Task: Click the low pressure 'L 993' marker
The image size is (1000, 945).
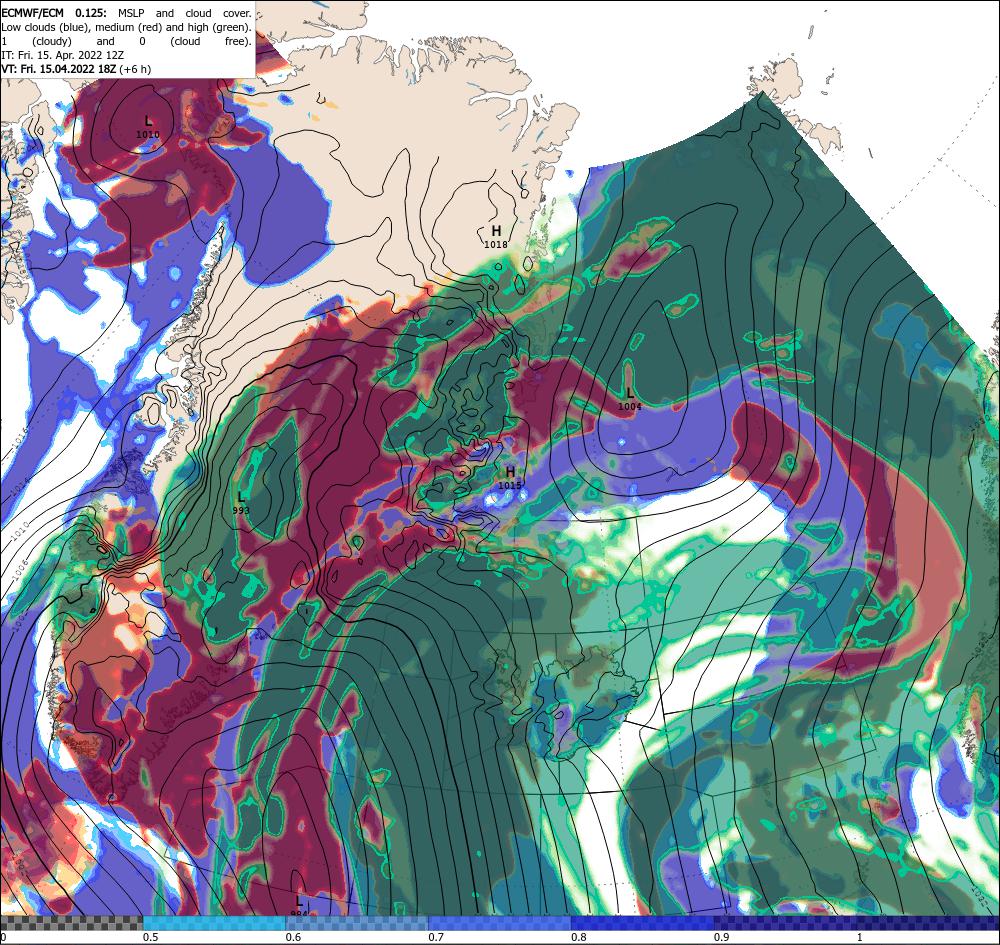Action: pyautogui.click(x=241, y=502)
